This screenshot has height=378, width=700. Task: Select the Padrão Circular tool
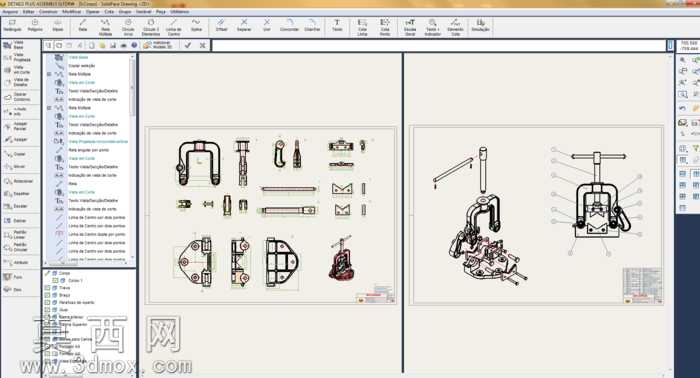[16, 247]
